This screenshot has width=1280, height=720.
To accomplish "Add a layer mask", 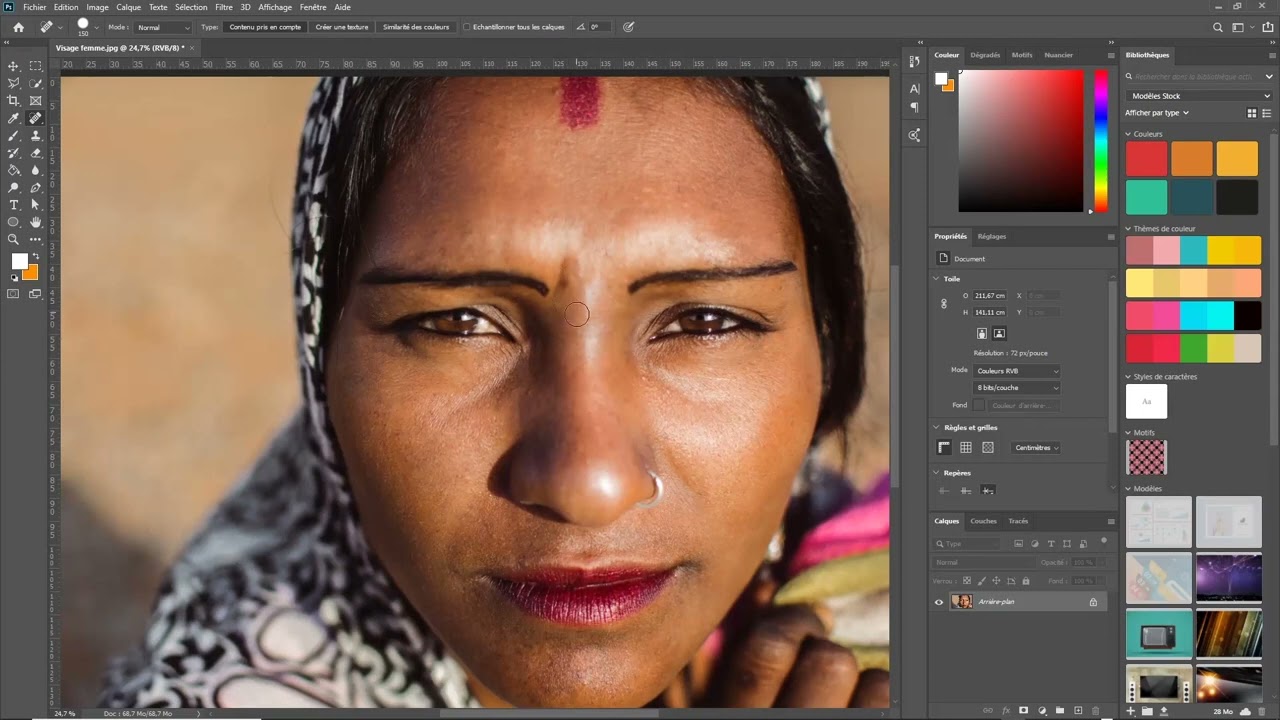I will coord(1024,710).
